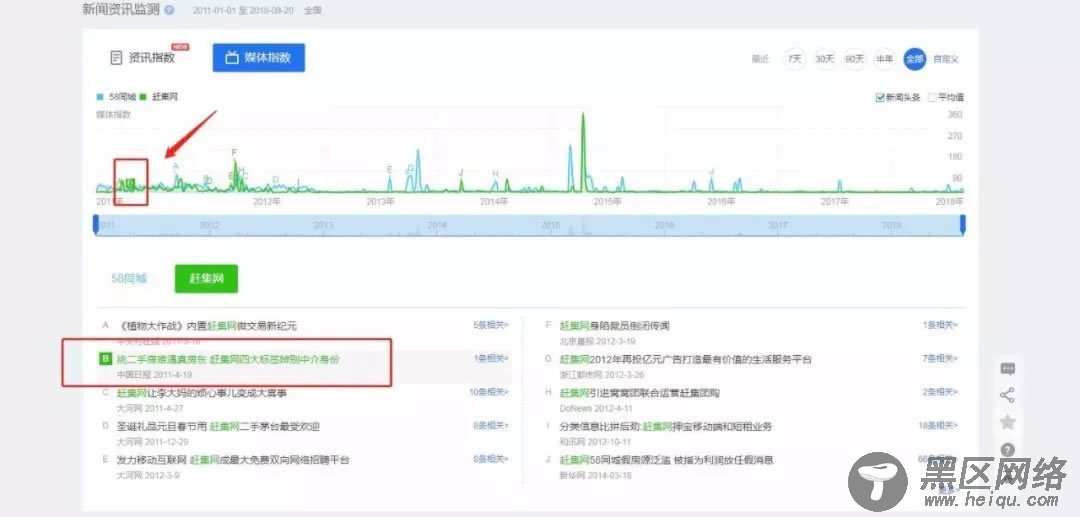Open news E 发力移动互联网
The width and height of the screenshot is (1080, 517).
point(233,460)
